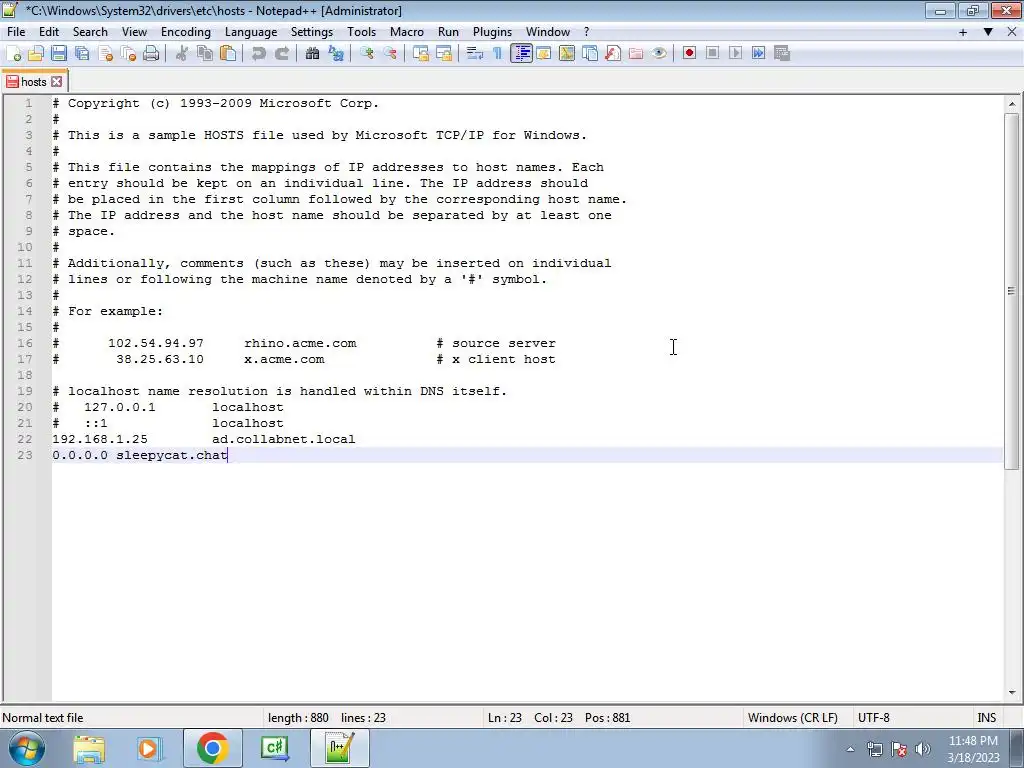Click the vertical scrollbar down arrow
The image size is (1024, 768).
[1012, 693]
